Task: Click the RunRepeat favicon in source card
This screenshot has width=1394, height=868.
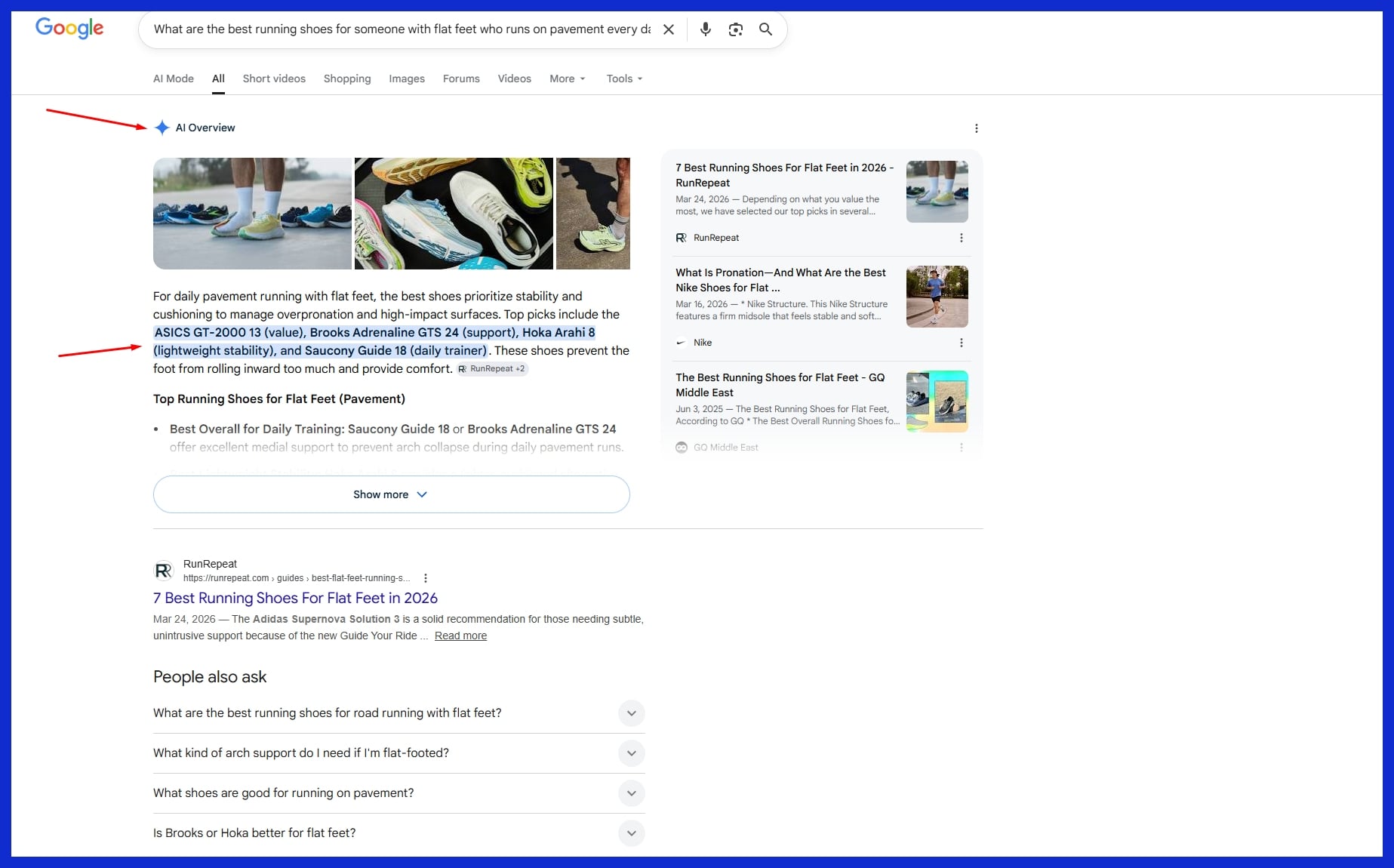Action: coord(682,238)
